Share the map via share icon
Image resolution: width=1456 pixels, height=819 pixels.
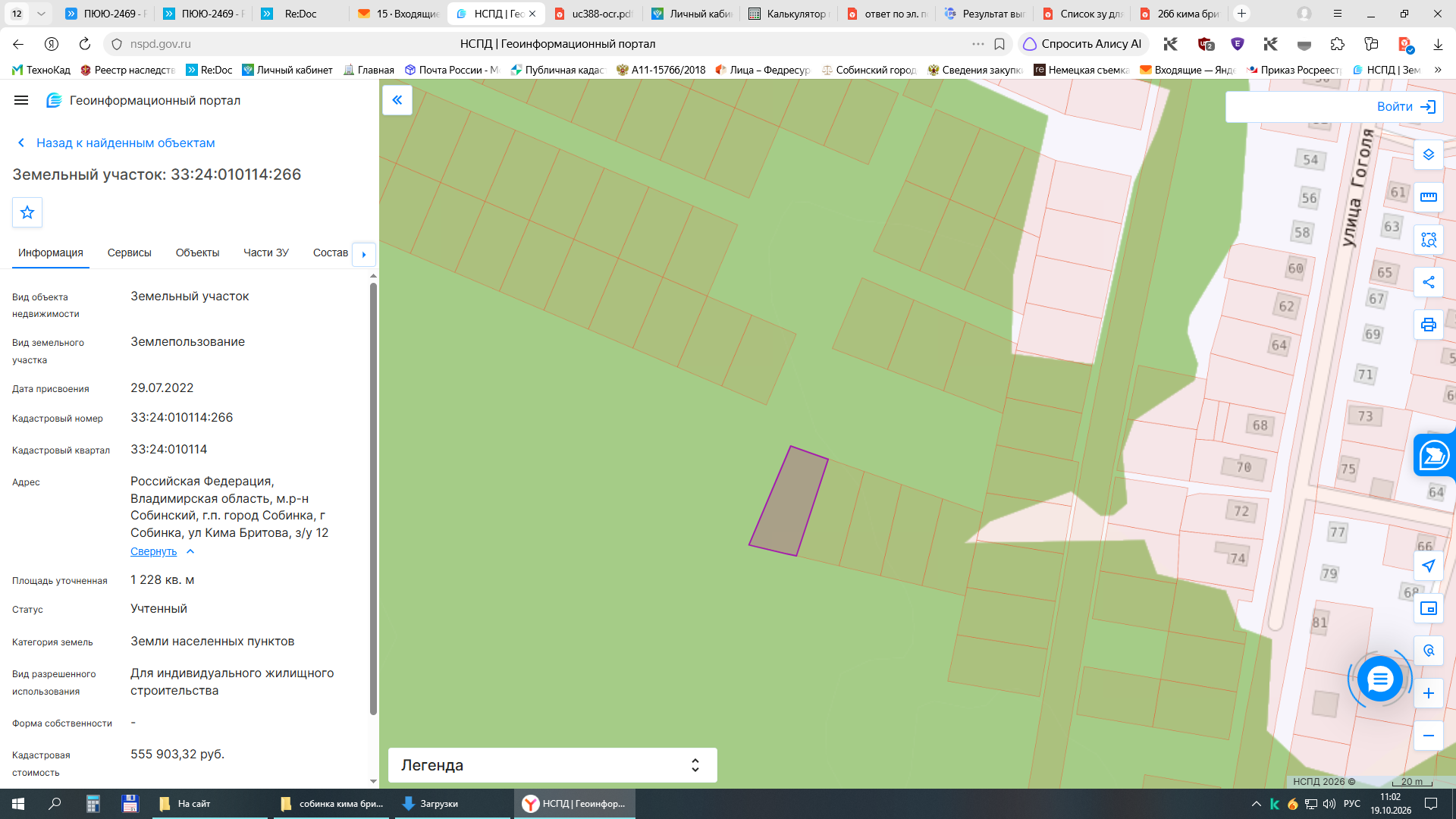[x=1429, y=282]
